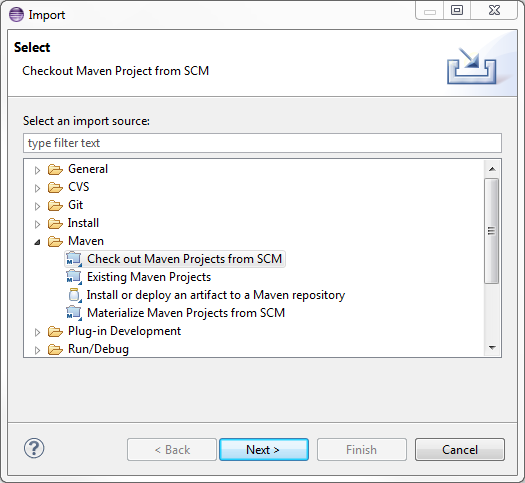Click the Git folder icon
Image resolution: width=525 pixels, height=483 pixels.
pos(55,206)
